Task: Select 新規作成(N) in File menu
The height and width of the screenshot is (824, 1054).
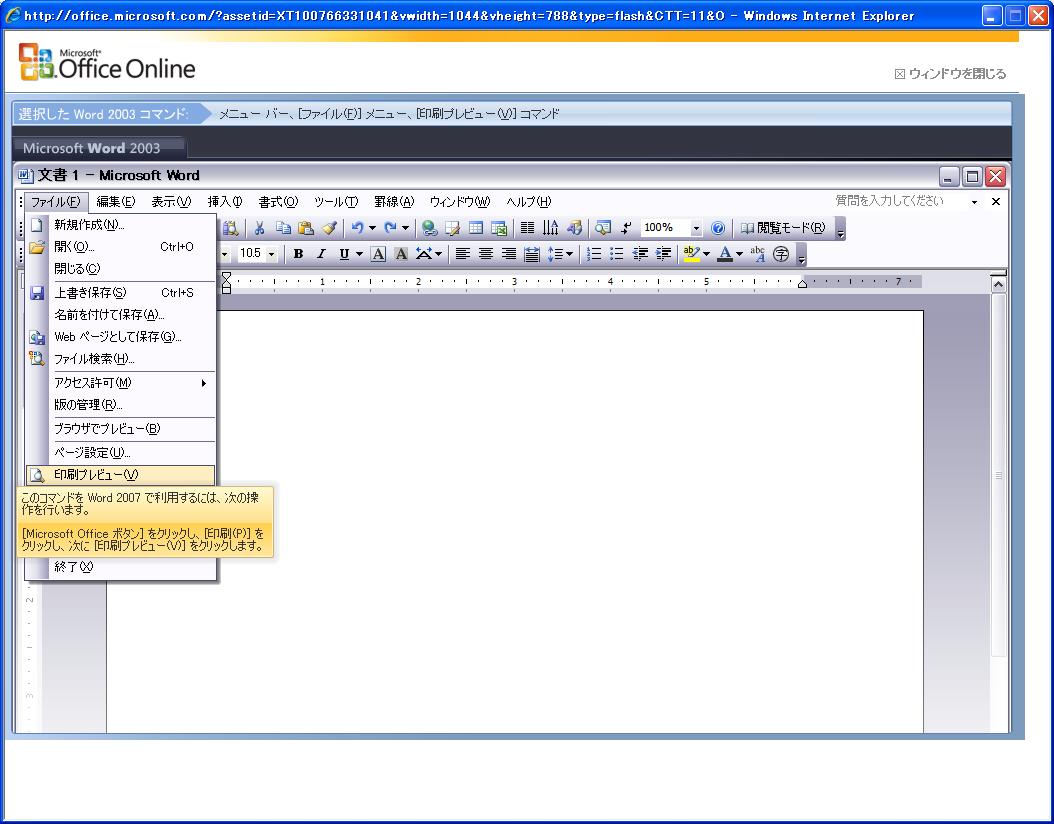Action: click(121, 224)
